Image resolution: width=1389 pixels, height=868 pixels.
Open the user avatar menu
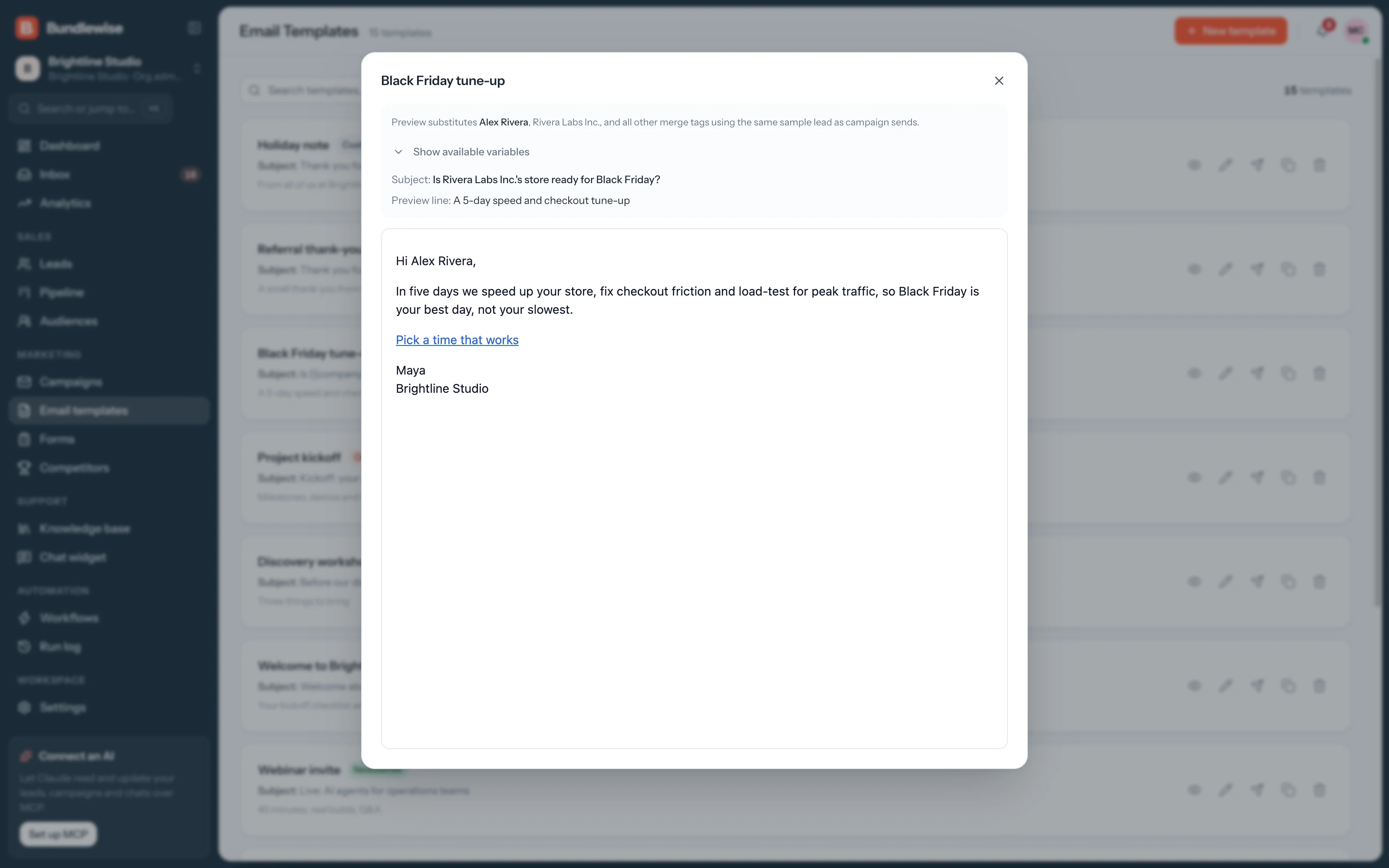[x=1356, y=31]
